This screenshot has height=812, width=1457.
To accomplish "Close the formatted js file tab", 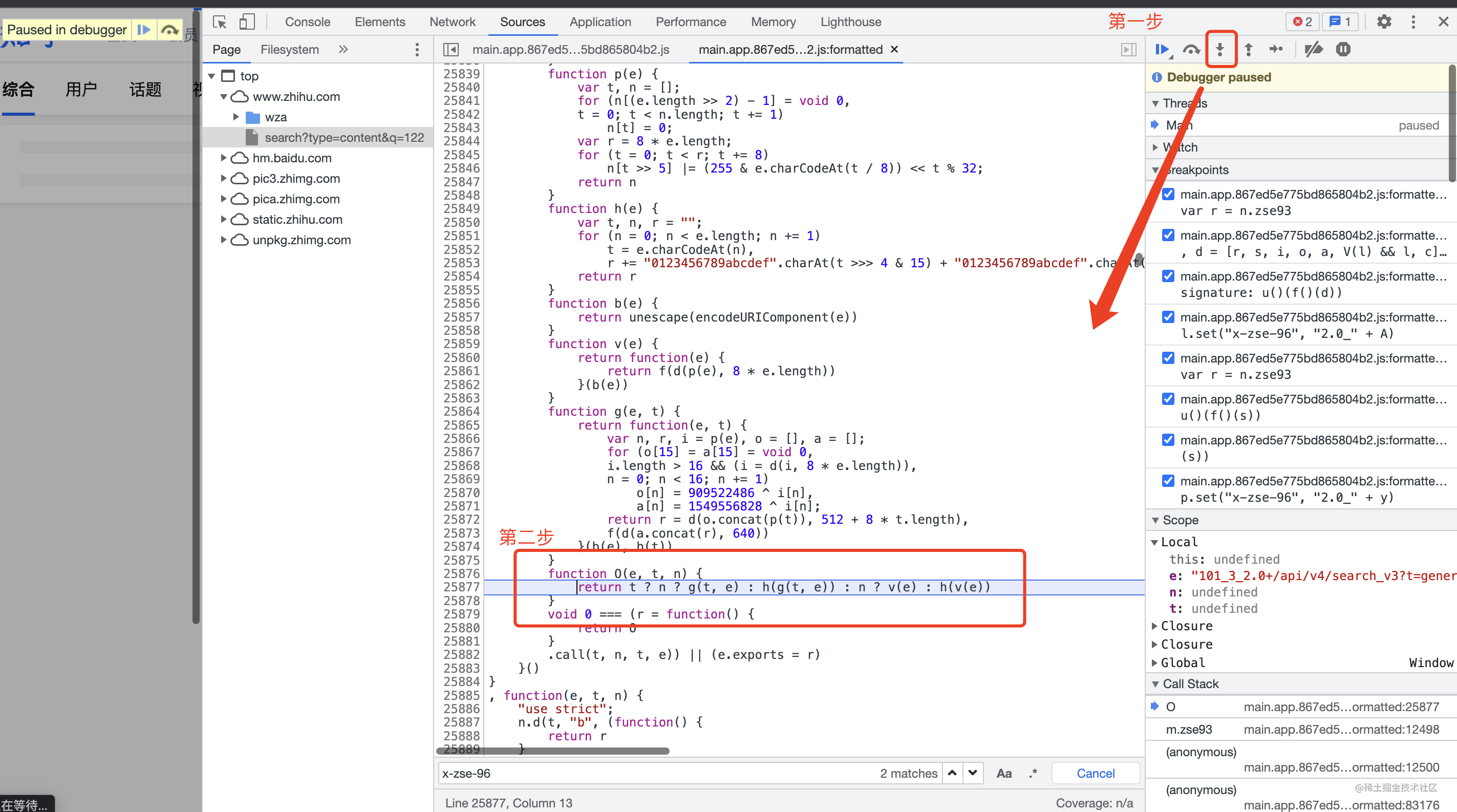I will (x=894, y=49).
